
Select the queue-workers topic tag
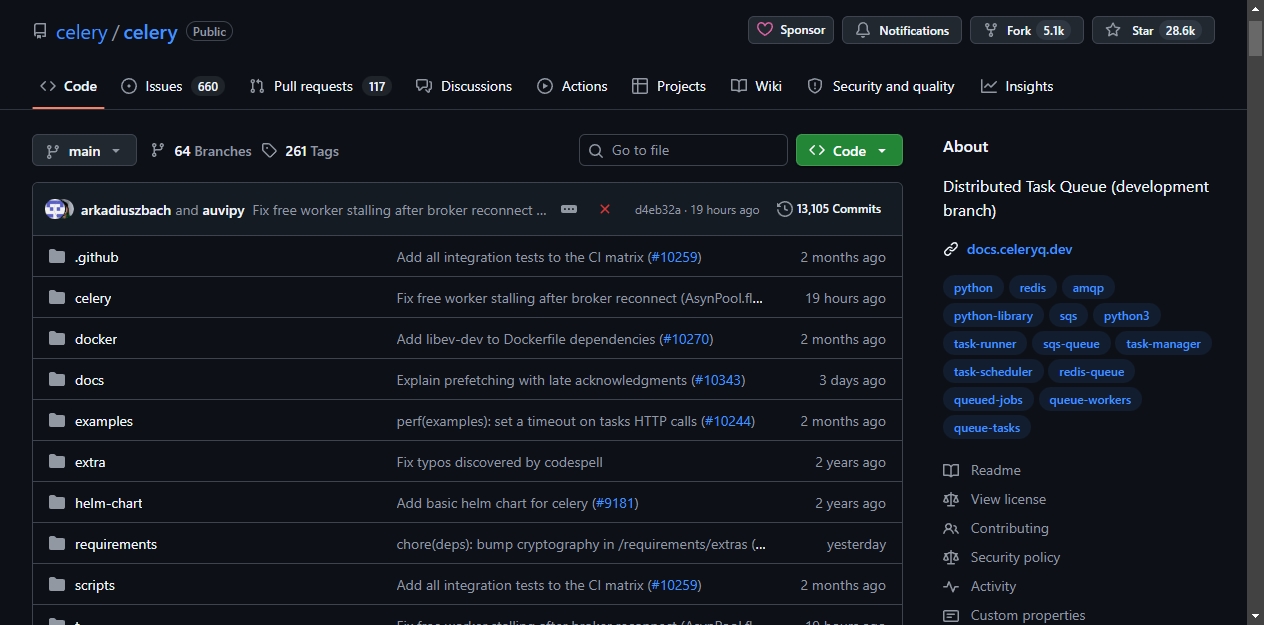(x=1090, y=400)
